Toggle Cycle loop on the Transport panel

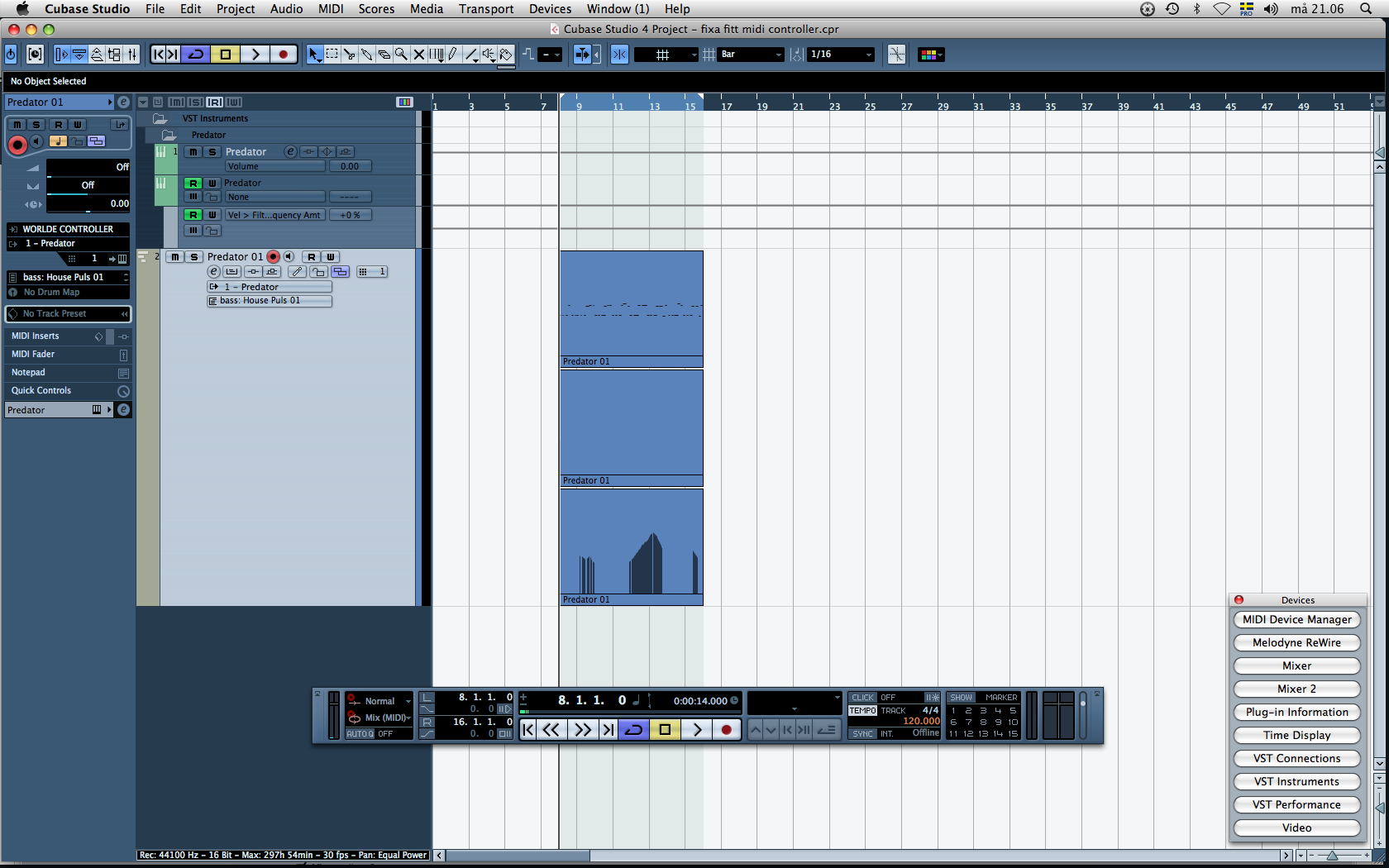tap(633, 729)
